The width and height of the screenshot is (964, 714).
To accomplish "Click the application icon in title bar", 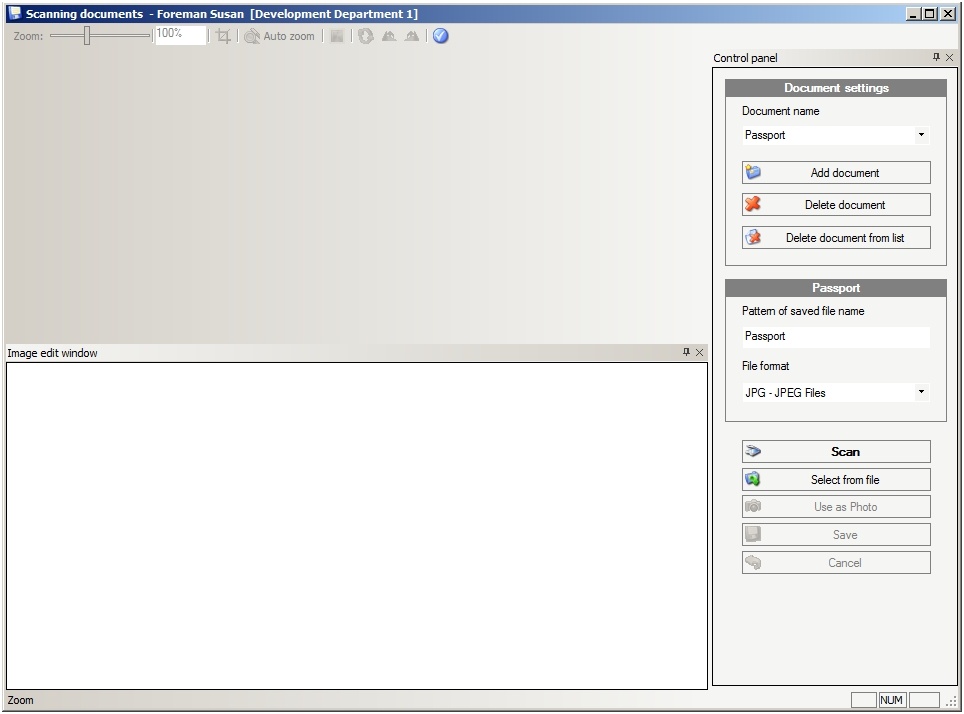I will [15, 14].
